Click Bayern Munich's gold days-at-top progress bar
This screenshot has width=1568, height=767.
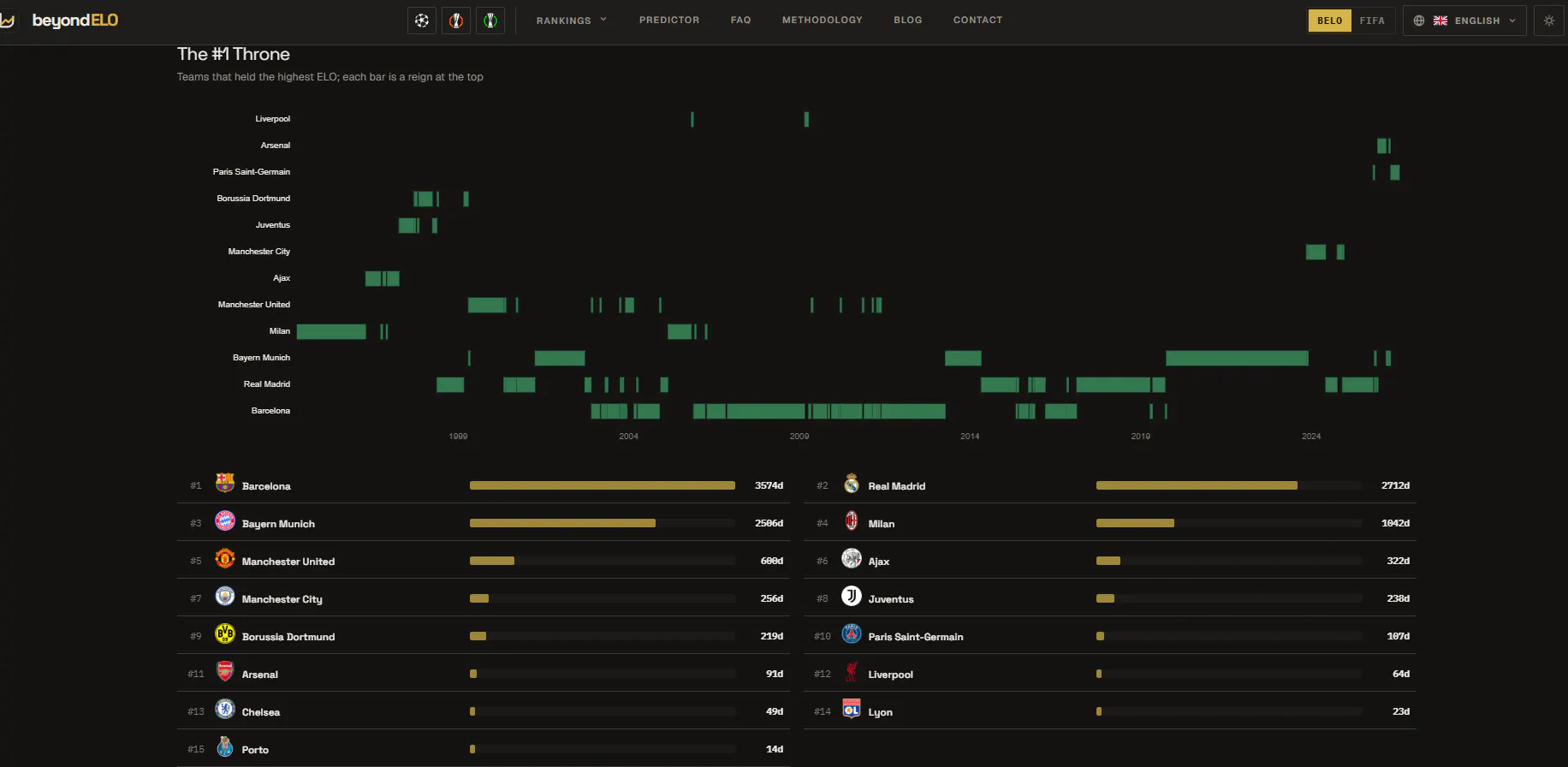562,523
